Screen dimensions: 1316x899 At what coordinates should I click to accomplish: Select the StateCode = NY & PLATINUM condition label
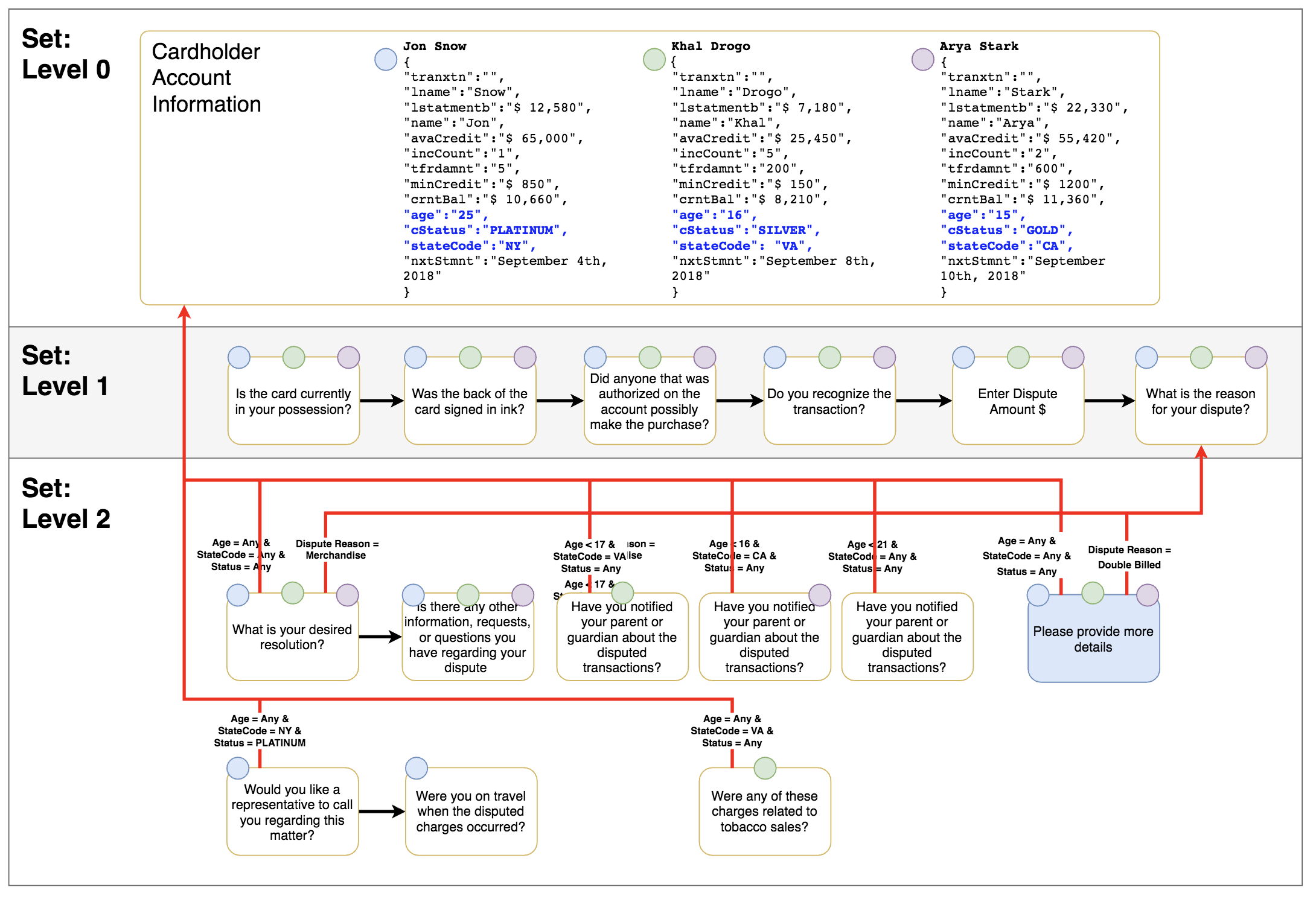point(260,731)
